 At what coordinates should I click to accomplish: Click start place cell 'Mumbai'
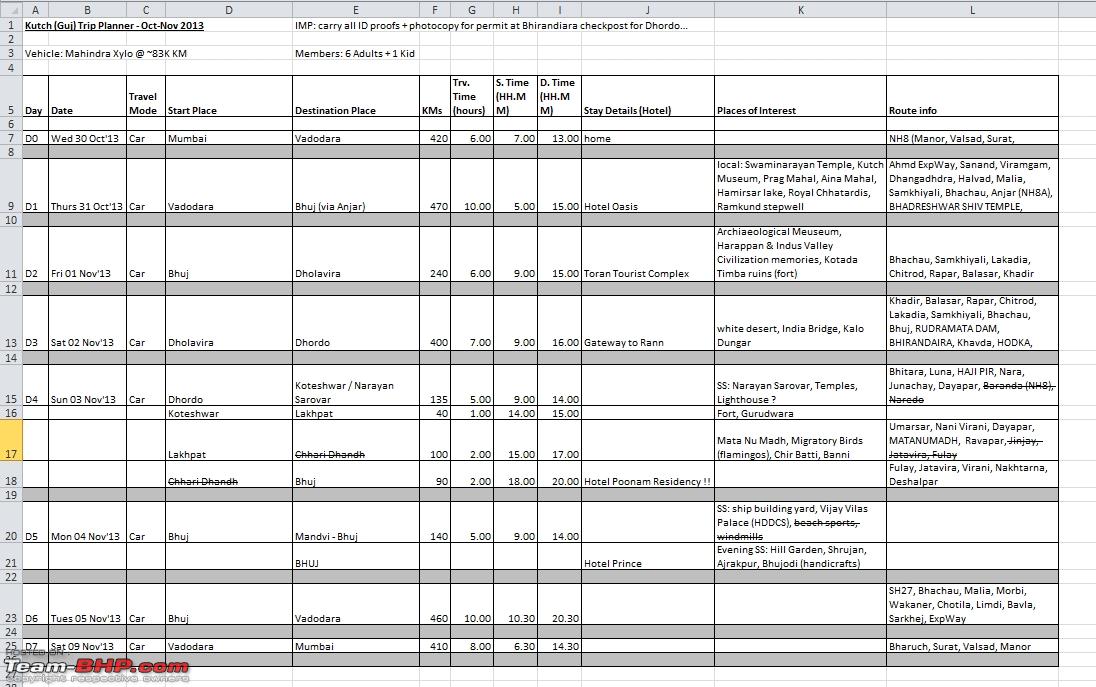point(229,138)
